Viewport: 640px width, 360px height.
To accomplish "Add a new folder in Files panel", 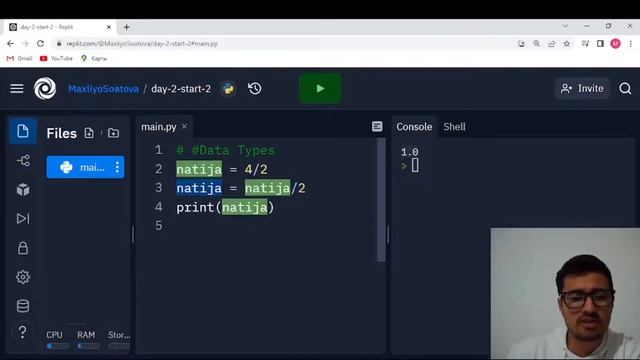I will 113,133.
